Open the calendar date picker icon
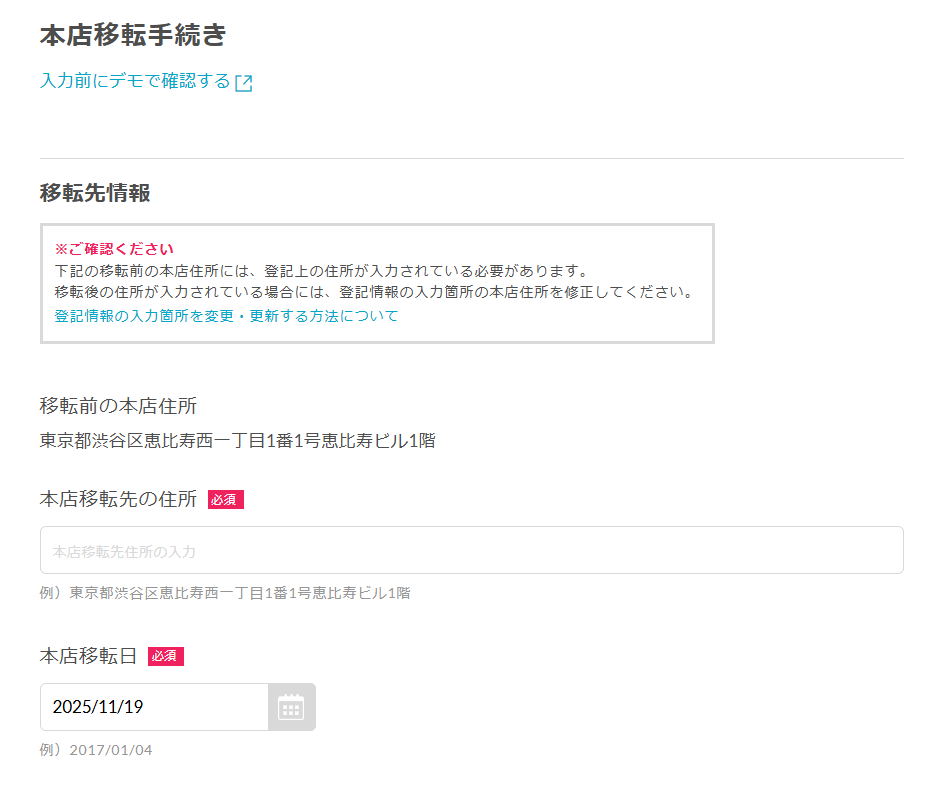Screen dimensions: 933x789 pyautogui.click(x=291, y=707)
